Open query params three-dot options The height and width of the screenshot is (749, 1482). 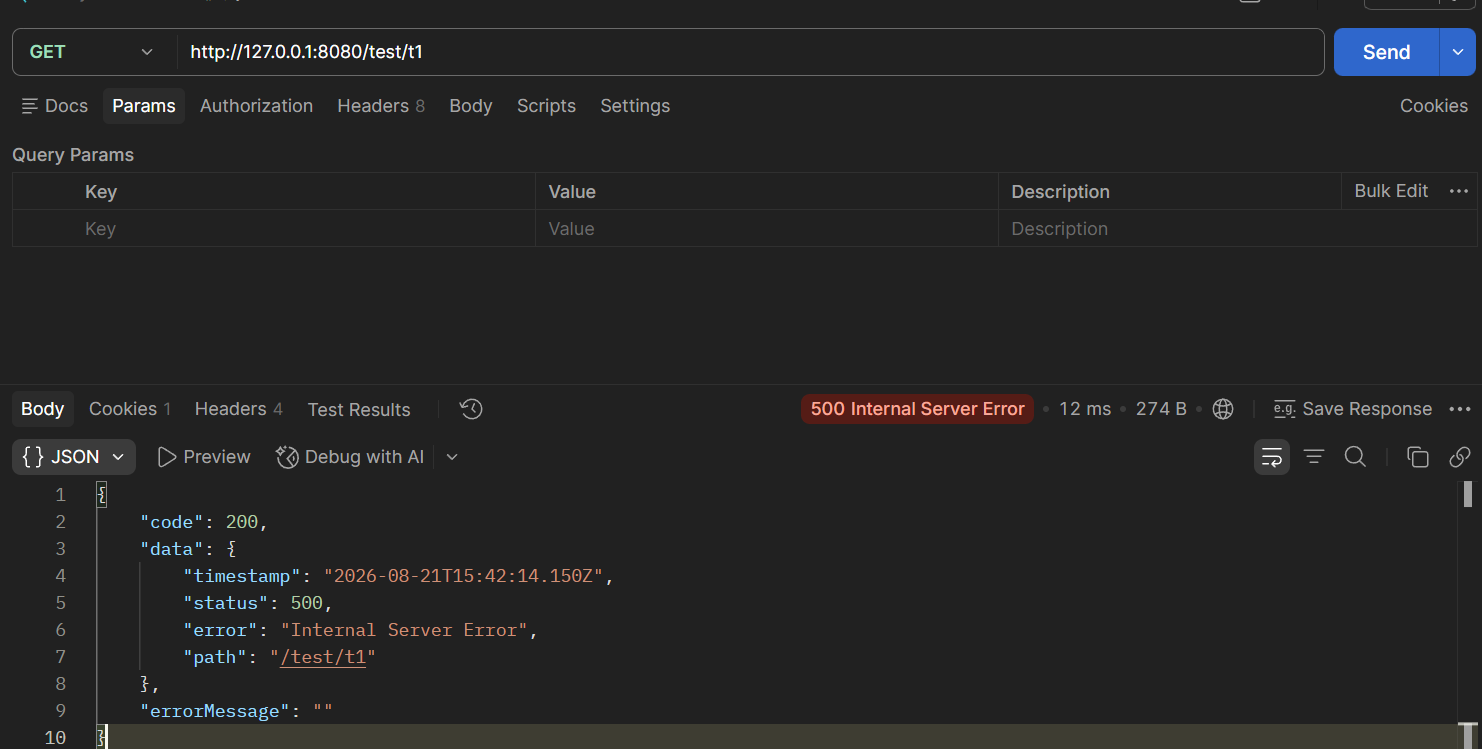click(x=1459, y=191)
